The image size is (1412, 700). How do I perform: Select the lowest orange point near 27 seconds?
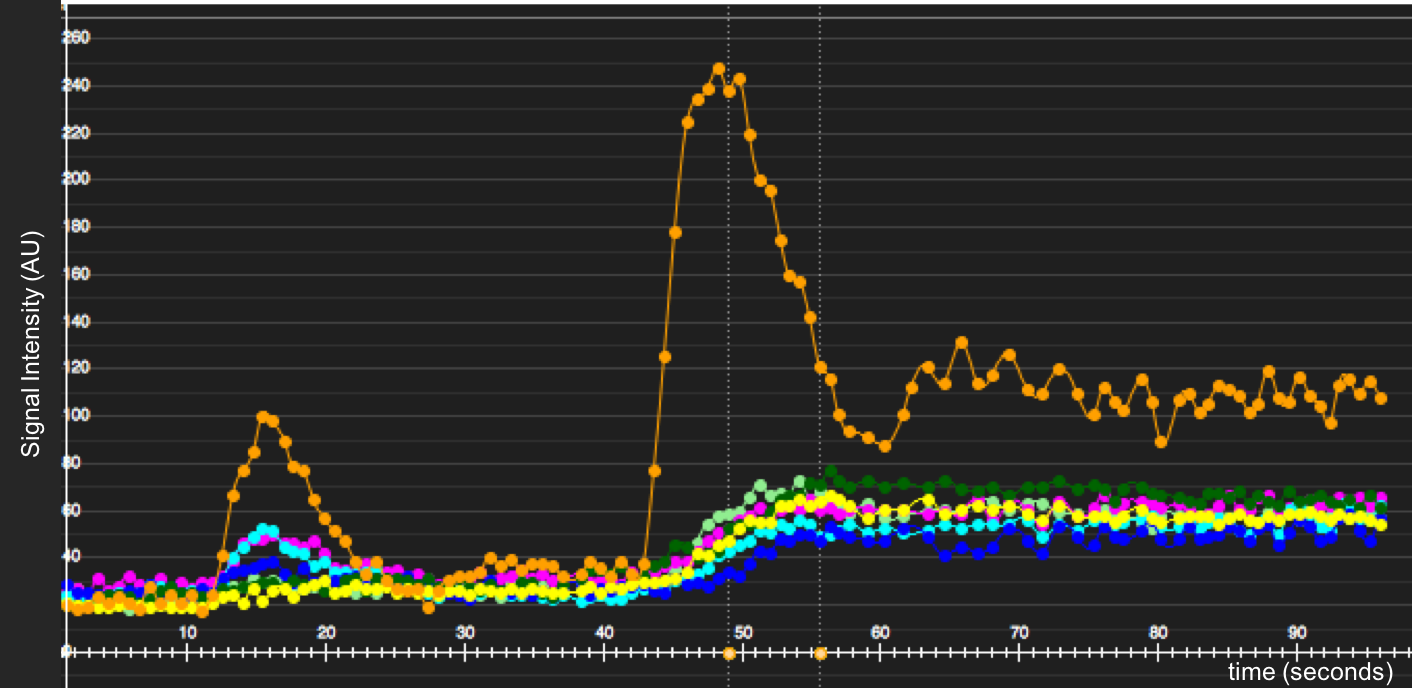point(428,607)
